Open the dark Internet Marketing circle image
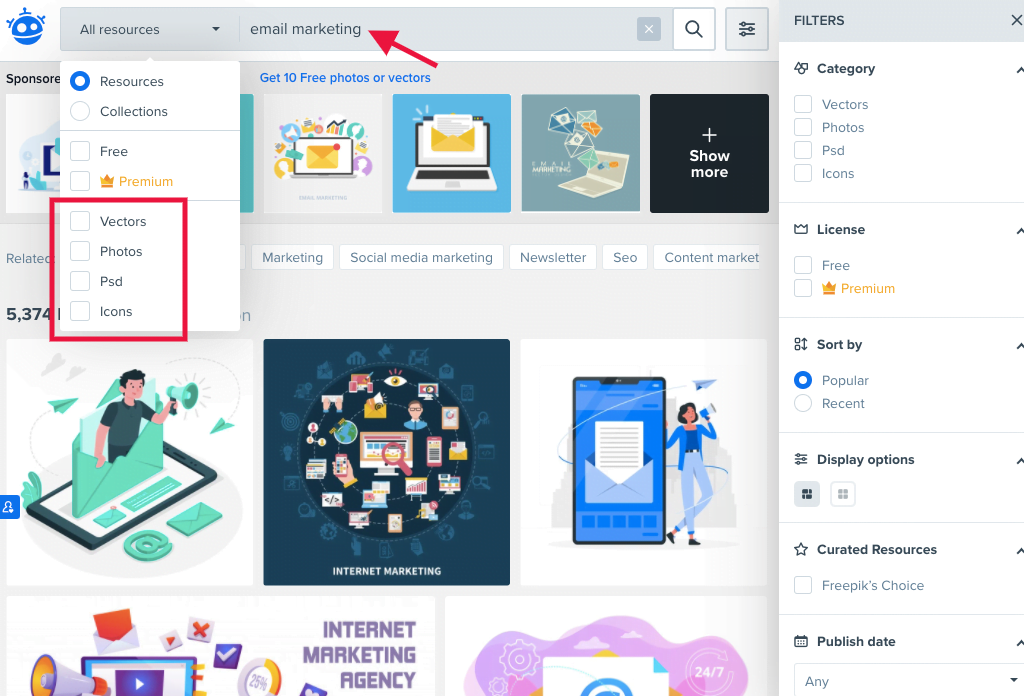This screenshot has width=1024, height=696. 387,462
